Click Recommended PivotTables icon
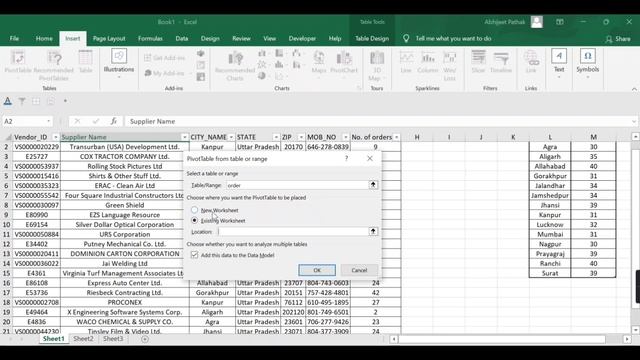The height and width of the screenshot is (360, 640). pos(53,65)
